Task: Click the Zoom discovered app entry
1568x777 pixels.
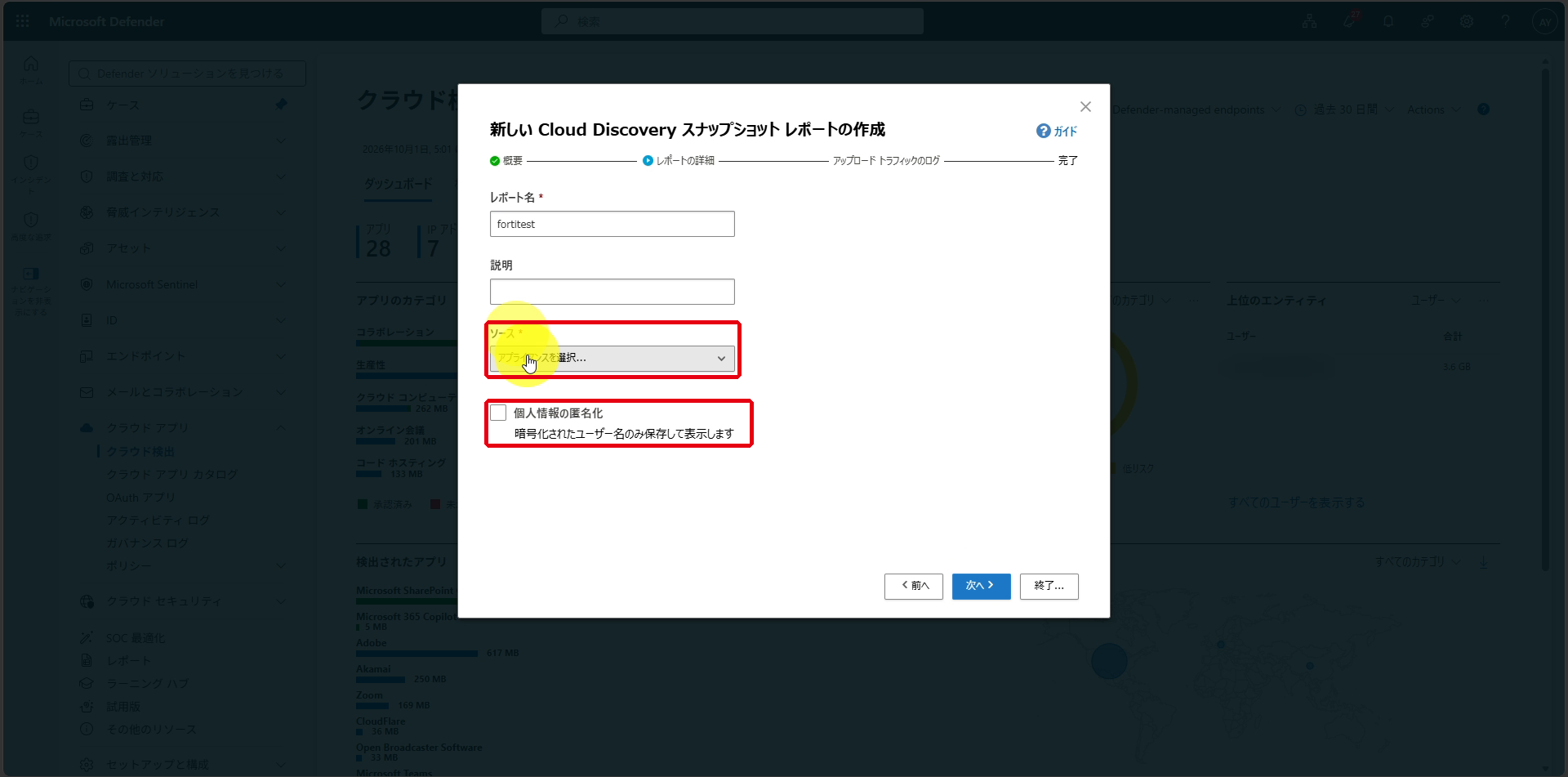Action: pos(369,695)
